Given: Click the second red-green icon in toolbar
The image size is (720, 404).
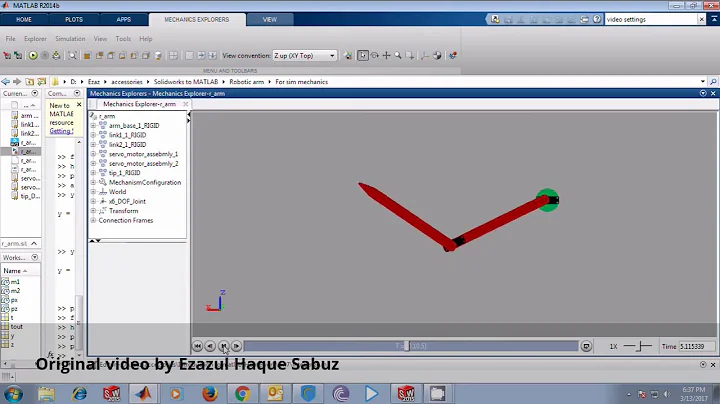Looking at the screenshot, I should pyautogui.click(x=18, y=56).
